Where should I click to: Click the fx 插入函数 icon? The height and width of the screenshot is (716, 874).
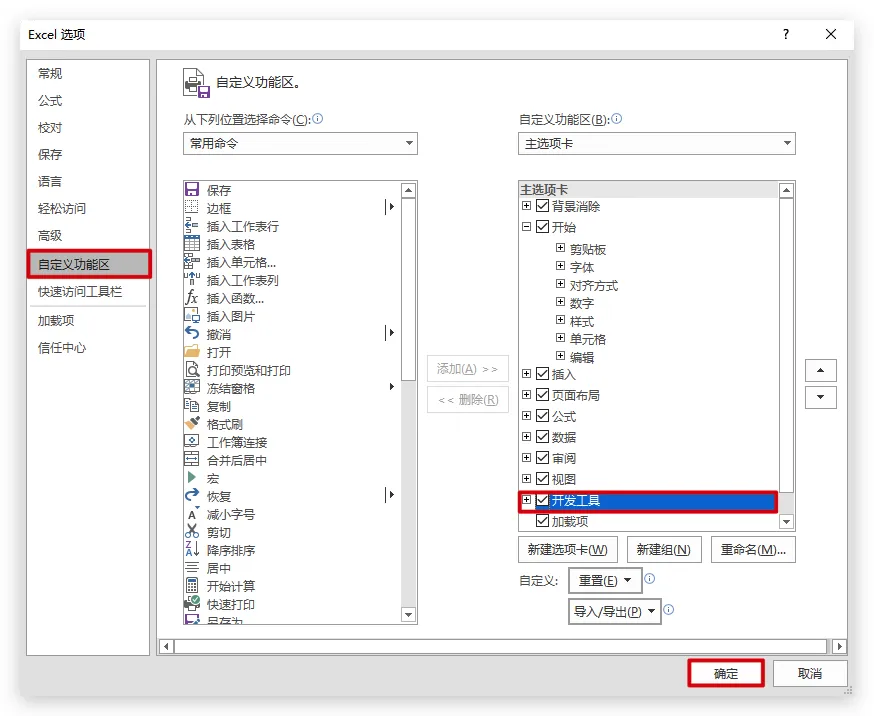click(192, 297)
